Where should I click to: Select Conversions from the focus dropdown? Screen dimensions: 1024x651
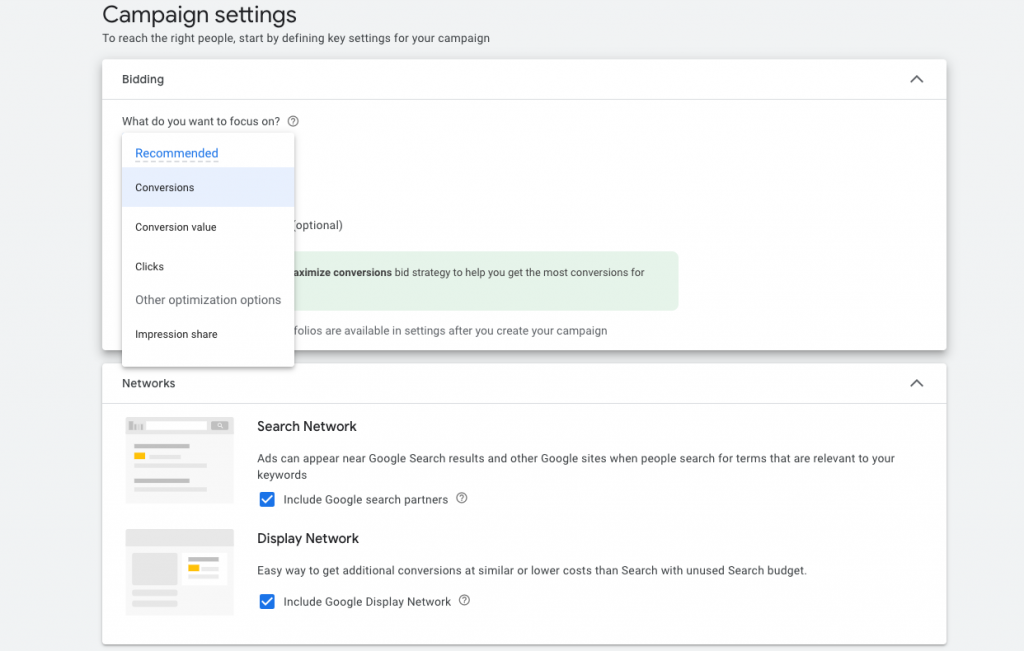tap(208, 187)
